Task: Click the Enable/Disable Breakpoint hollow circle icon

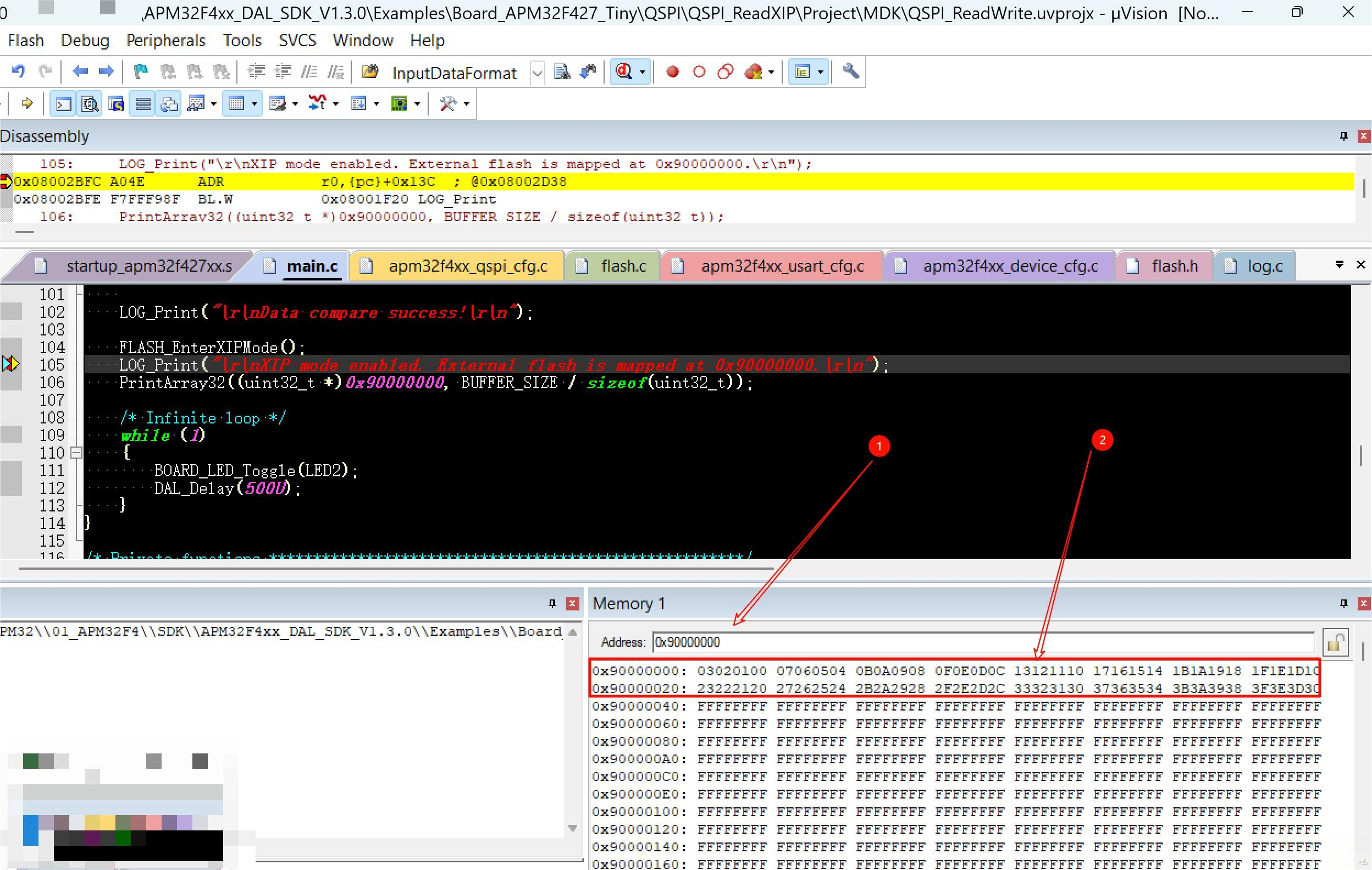Action: 699,72
